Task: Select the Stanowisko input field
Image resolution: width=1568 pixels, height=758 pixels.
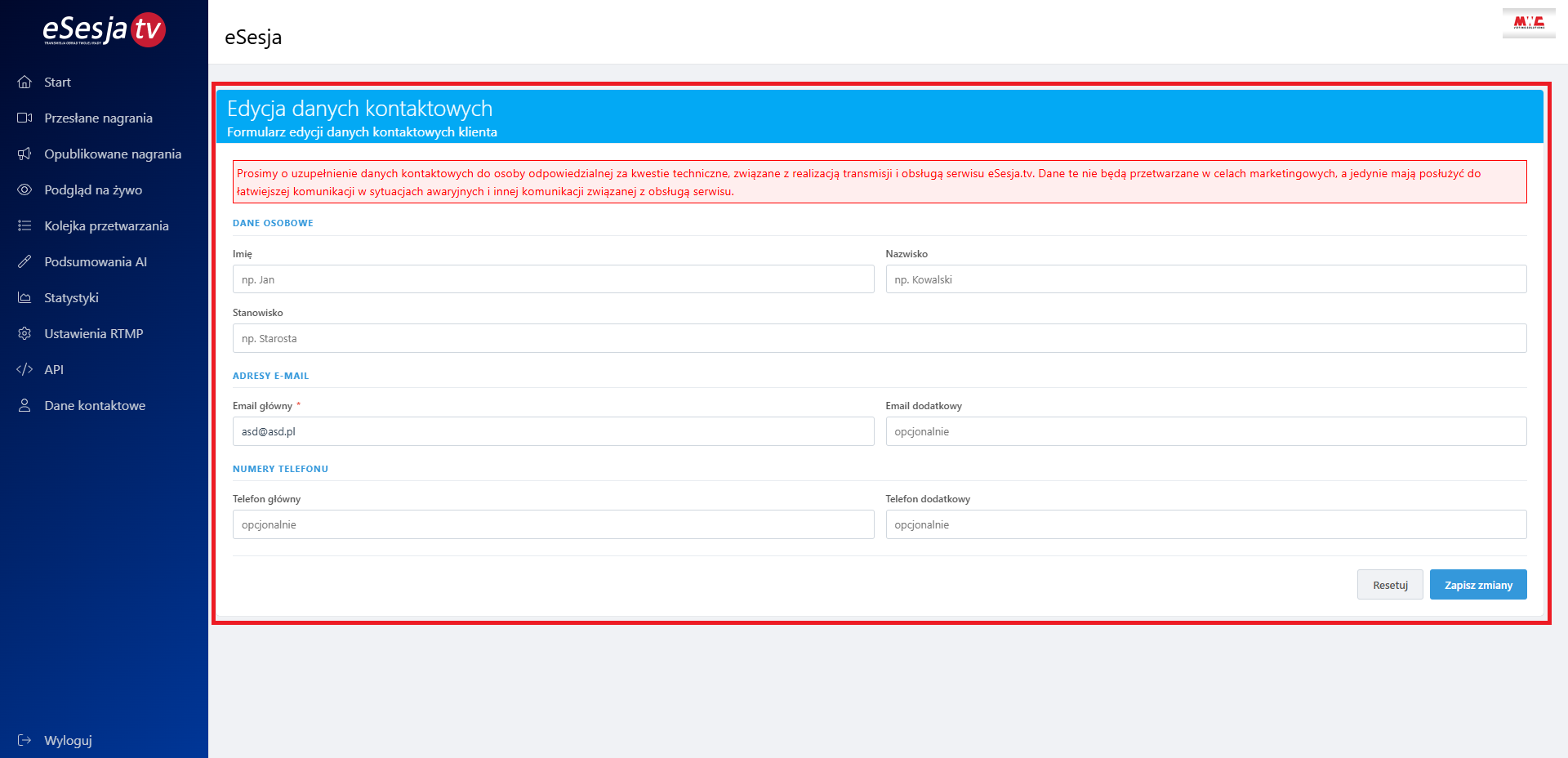Action: (879, 338)
